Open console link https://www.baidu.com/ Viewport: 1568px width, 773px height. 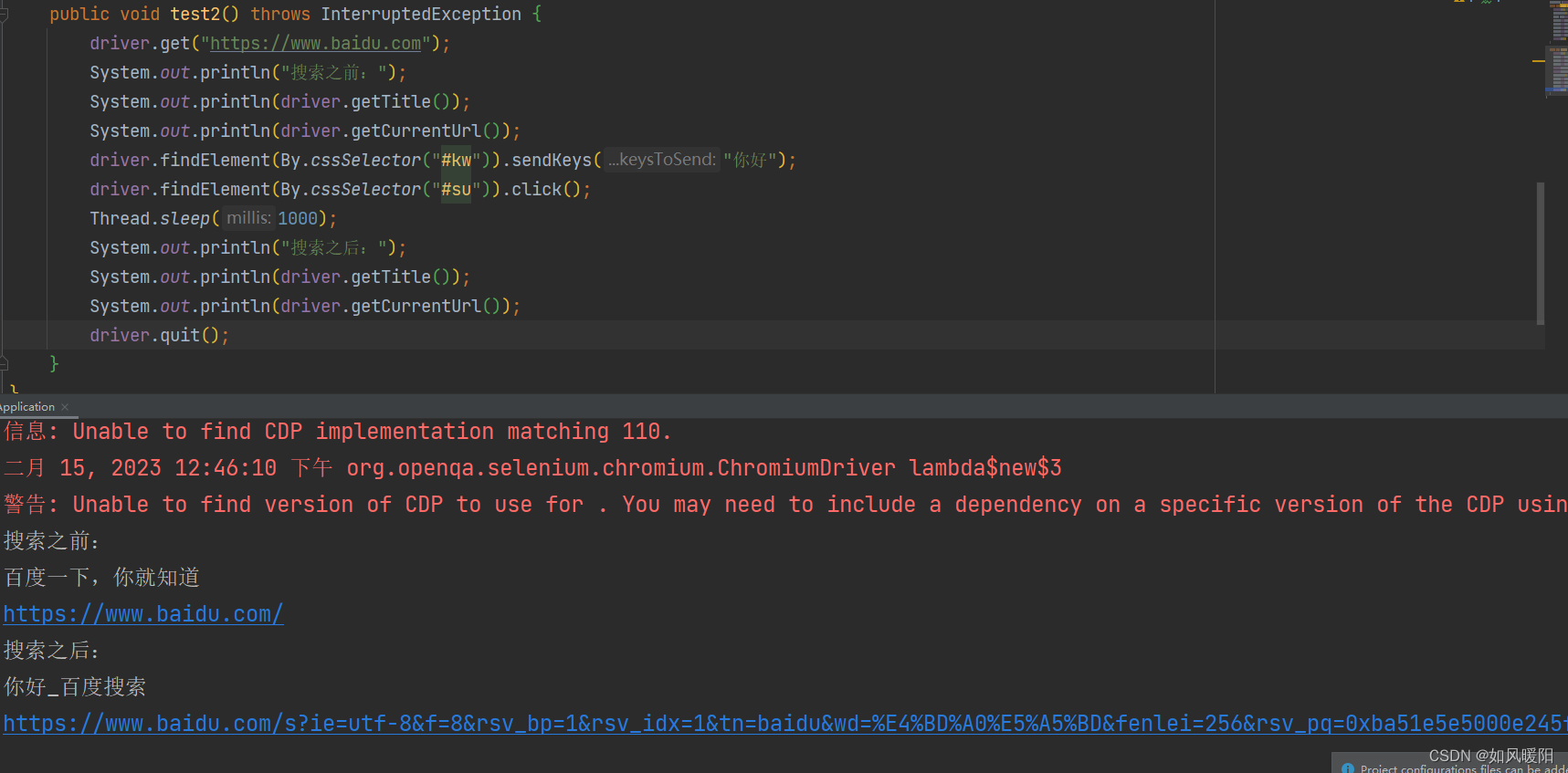[x=143, y=614]
